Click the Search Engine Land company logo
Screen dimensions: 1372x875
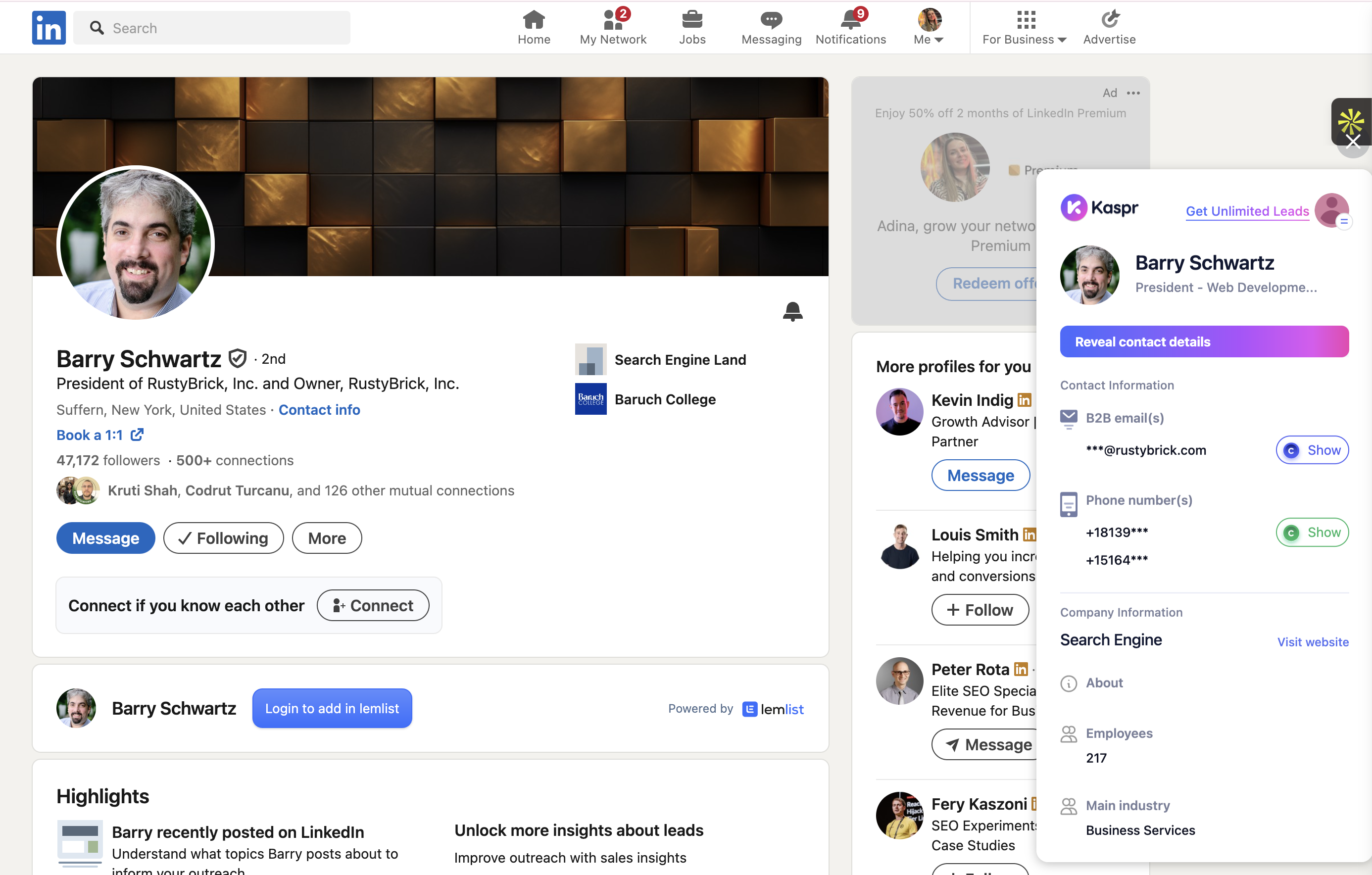pyautogui.click(x=590, y=359)
